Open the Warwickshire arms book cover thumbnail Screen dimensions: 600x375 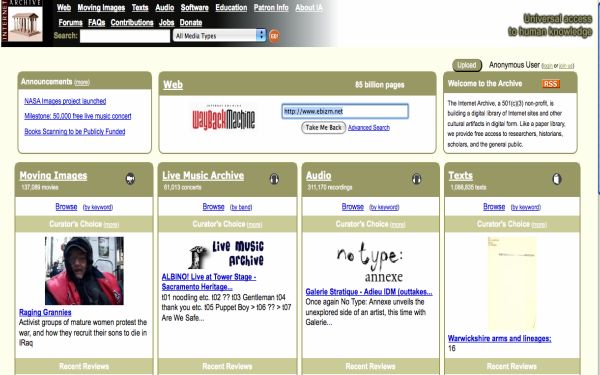(x=512, y=284)
